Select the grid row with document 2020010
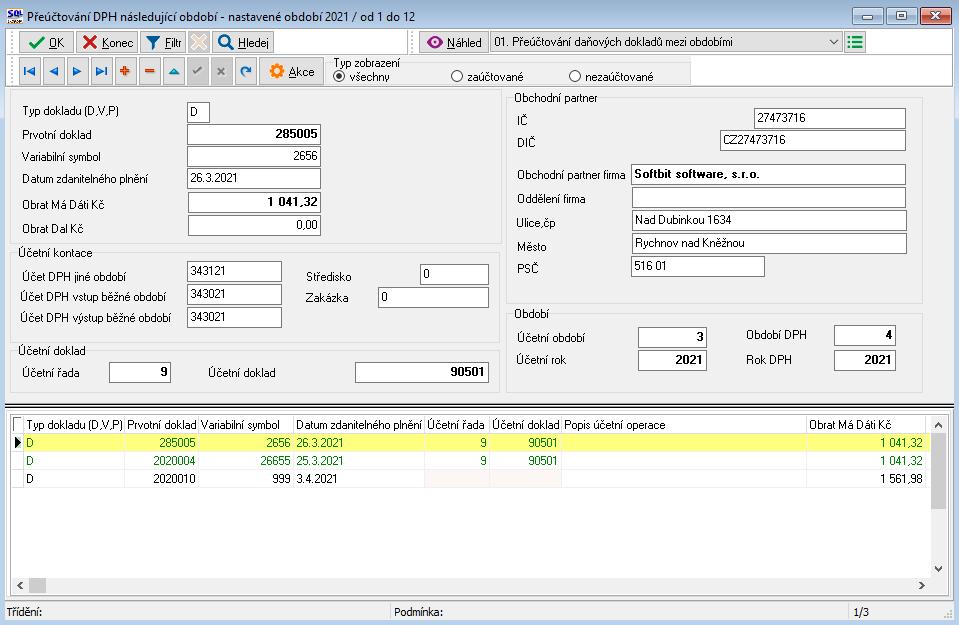 470,479
